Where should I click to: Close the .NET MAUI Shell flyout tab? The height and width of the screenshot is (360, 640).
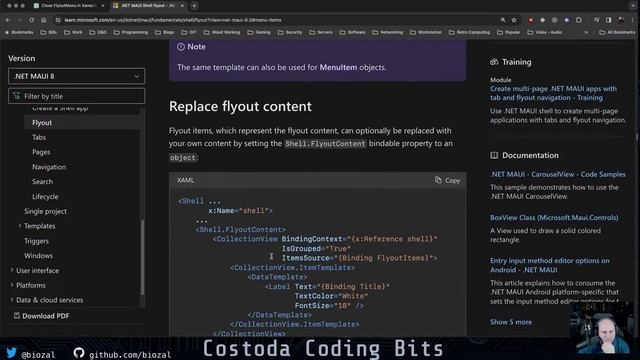[x=182, y=6]
